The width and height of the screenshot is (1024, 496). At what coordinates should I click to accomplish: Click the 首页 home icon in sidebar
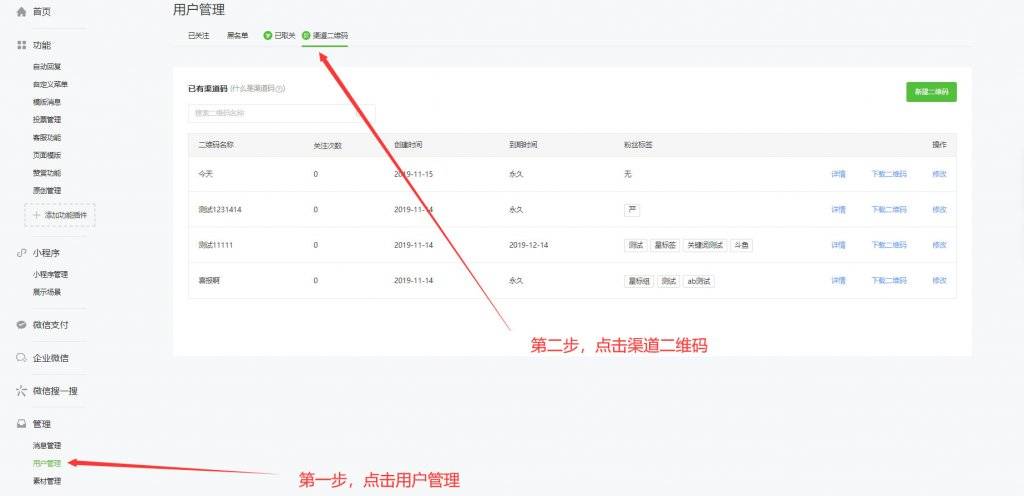pyautogui.click(x=21, y=11)
